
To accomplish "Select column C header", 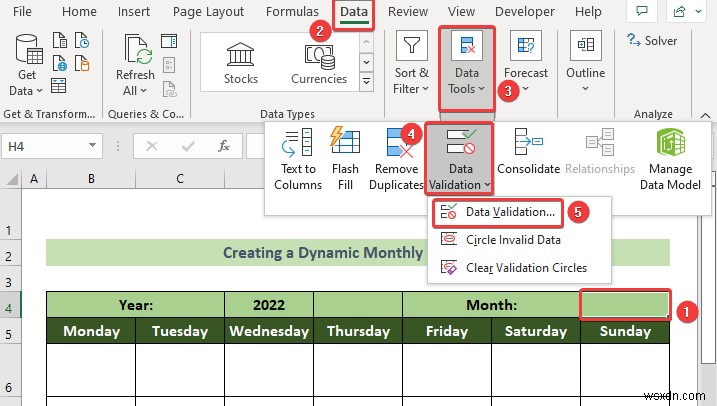I will click(180, 179).
